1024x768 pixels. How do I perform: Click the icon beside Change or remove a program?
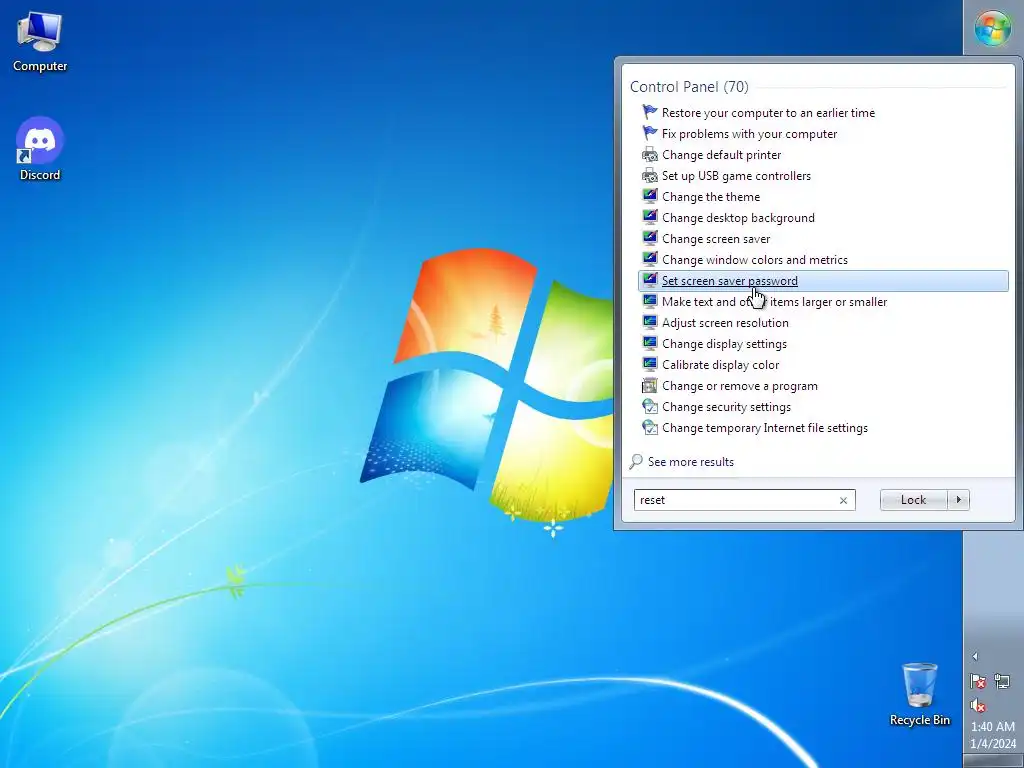(x=650, y=385)
